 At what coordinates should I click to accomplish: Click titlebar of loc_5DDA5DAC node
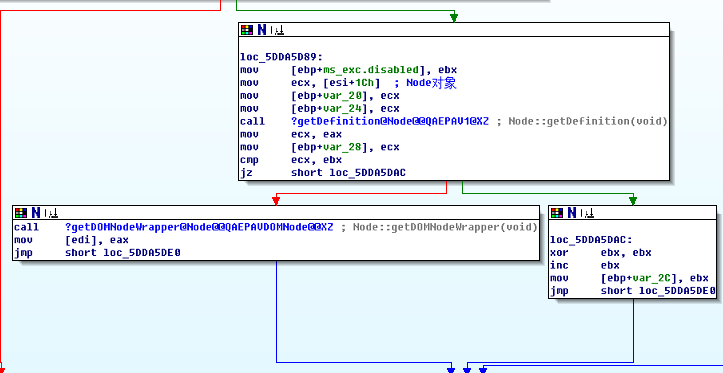(633, 213)
